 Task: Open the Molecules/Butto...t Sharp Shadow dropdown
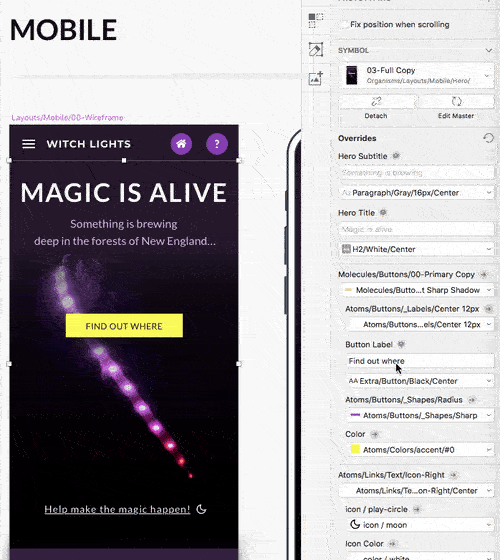416,290
